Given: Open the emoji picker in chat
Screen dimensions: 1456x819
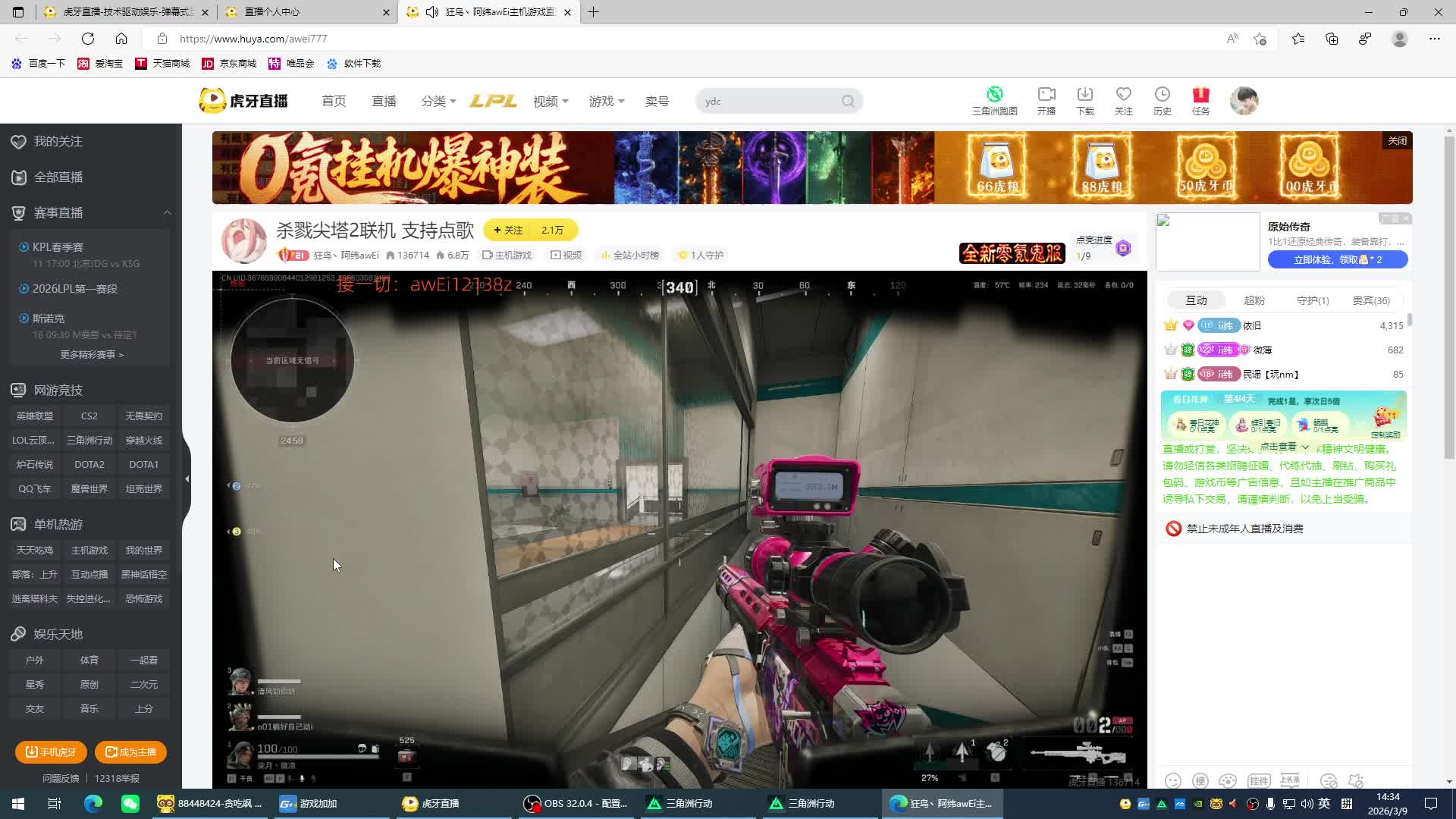Looking at the screenshot, I should [1173, 780].
